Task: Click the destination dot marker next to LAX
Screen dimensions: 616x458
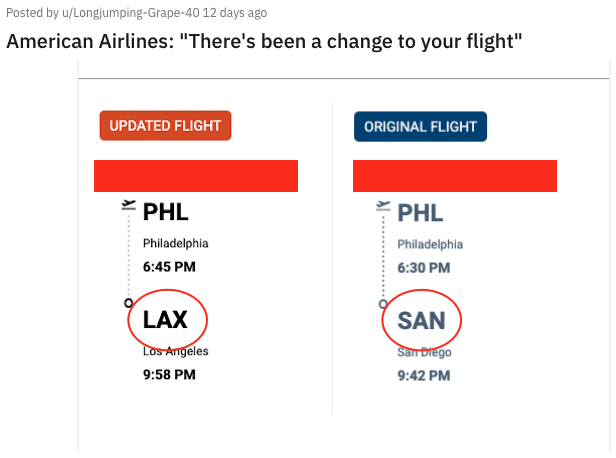Action: [x=128, y=302]
